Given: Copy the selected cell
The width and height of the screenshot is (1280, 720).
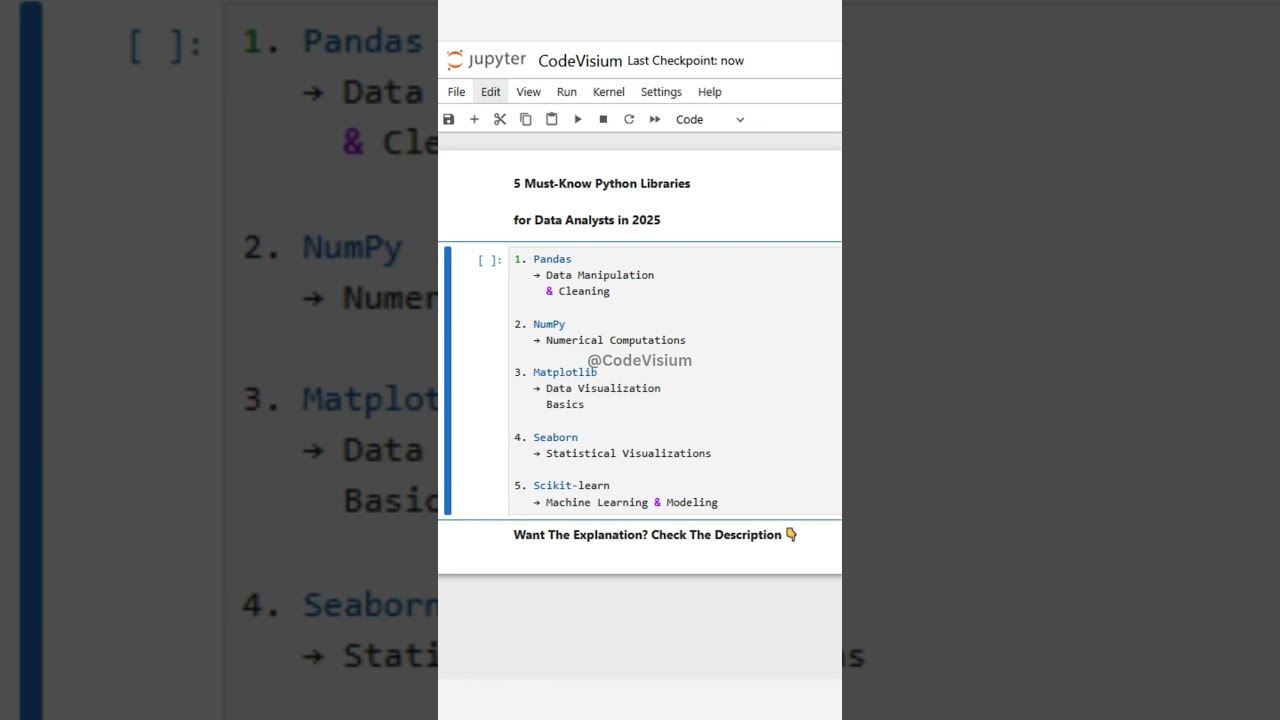Looking at the screenshot, I should pyautogui.click(x=526, y=119).
